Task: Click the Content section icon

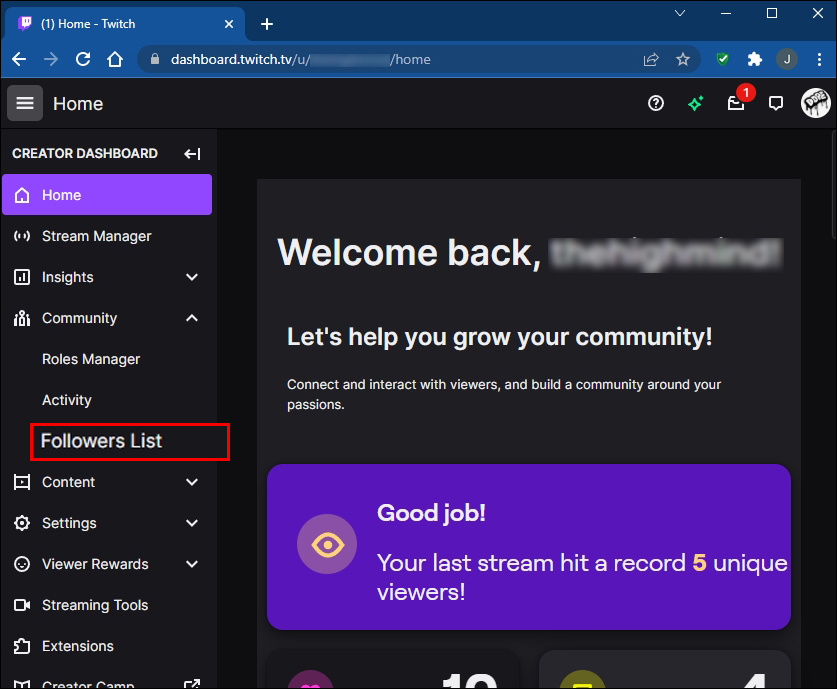Action: click(22, 482)
